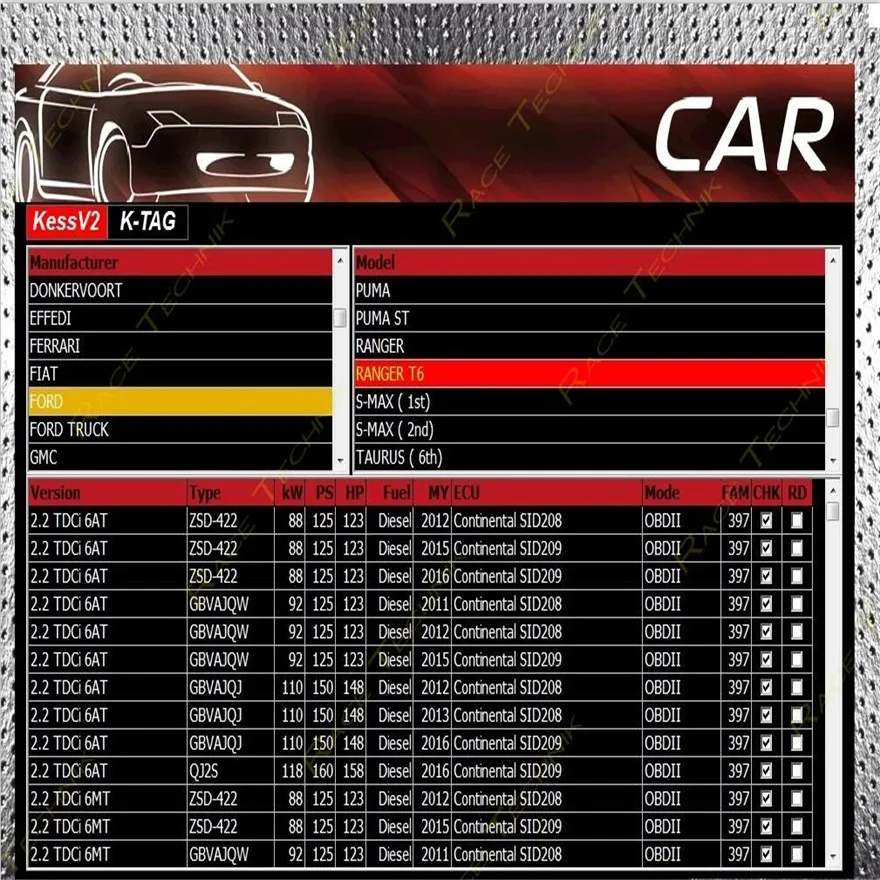880x880 pixels.
Task: Toggle CHK checkbox for 6AT ZSD-422 2016 row
Action: pos(766,576)
